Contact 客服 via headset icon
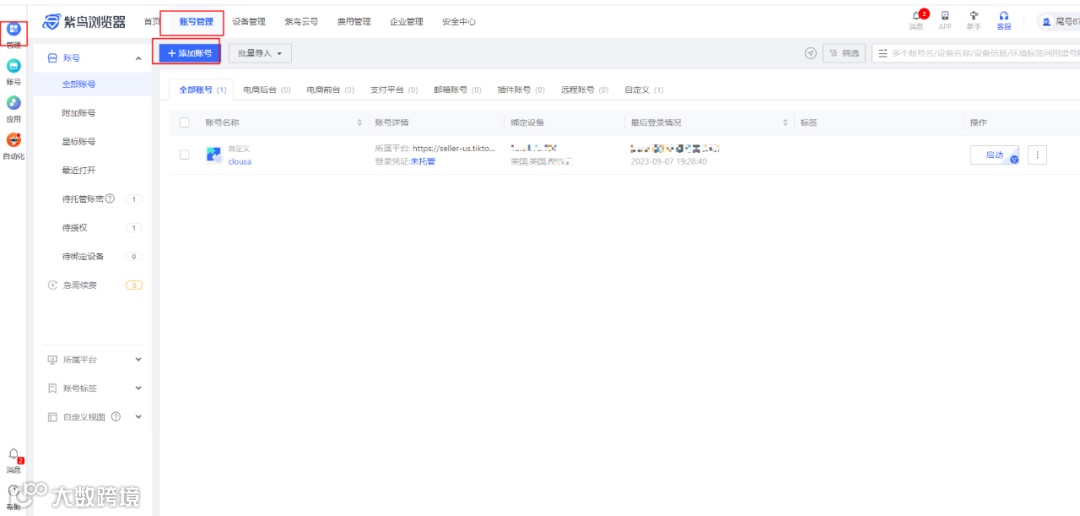Image resolution: width=1080 pixels, height=516 pixels. click(x=1004, y=20)
